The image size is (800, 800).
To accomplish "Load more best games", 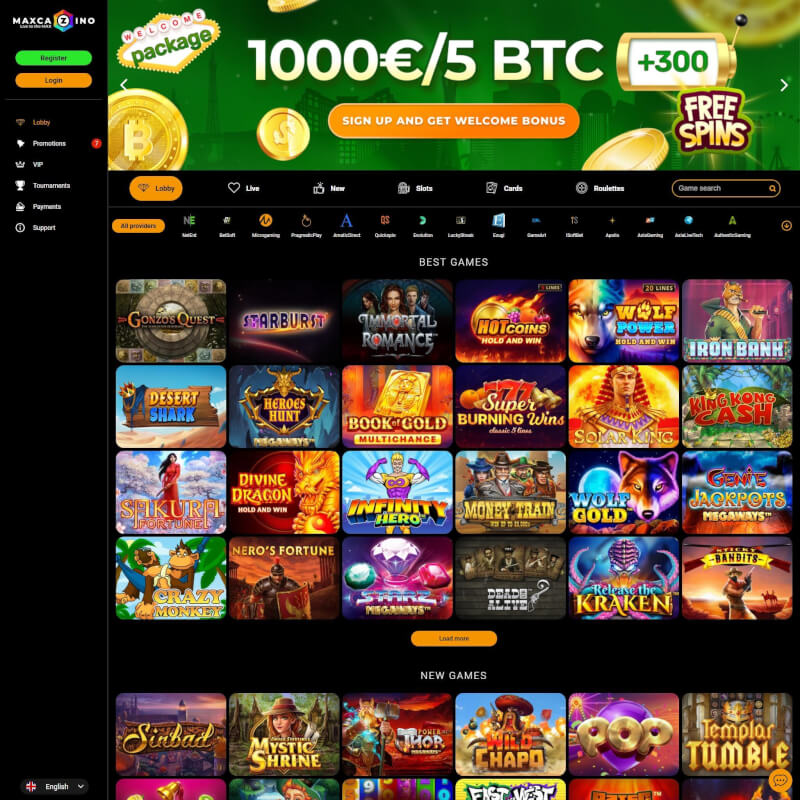I will [454, 638].
